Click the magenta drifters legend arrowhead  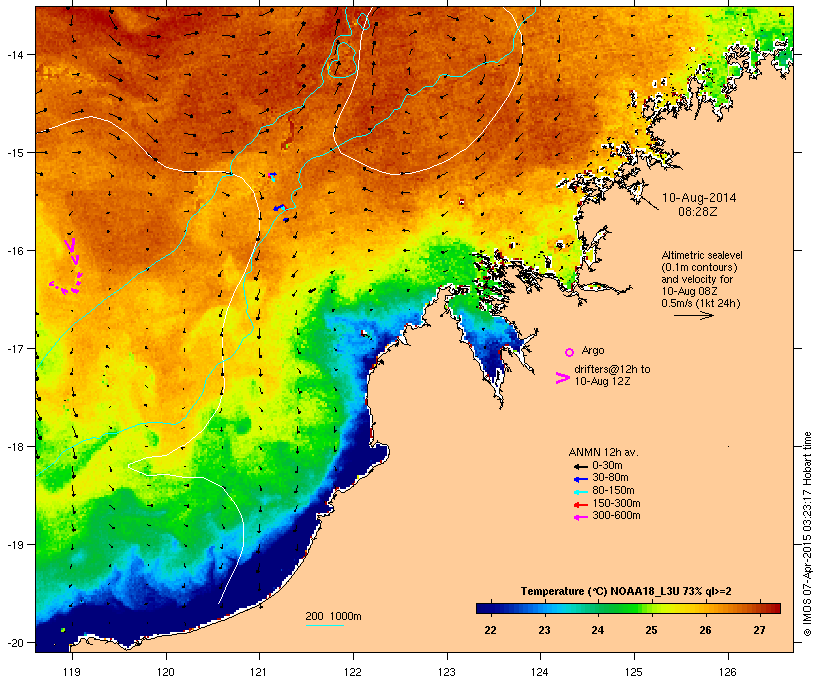click(x=562, y=378)
